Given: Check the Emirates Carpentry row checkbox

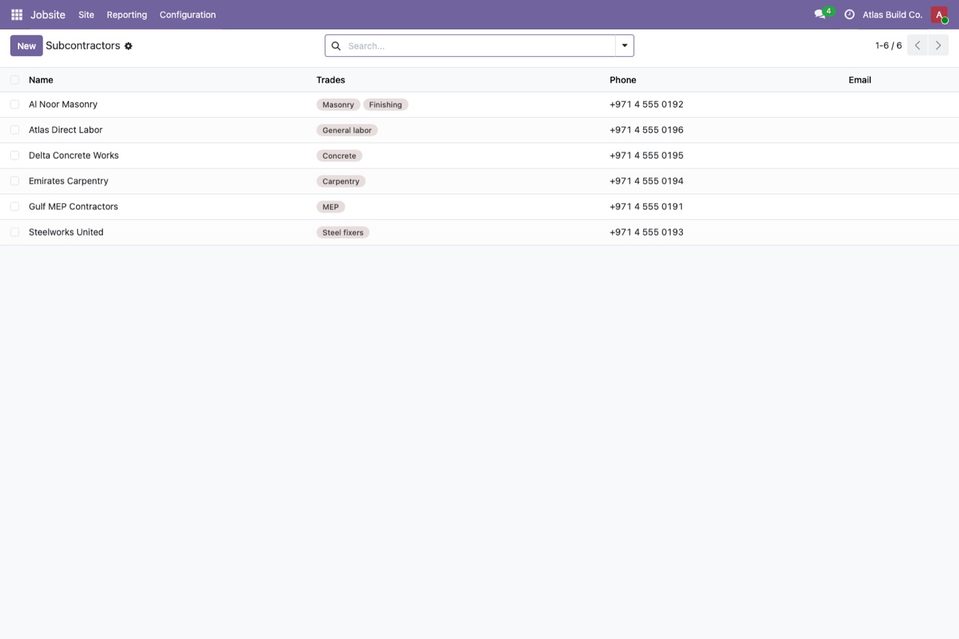Looking at the screenshot, I should click(15, 181).
